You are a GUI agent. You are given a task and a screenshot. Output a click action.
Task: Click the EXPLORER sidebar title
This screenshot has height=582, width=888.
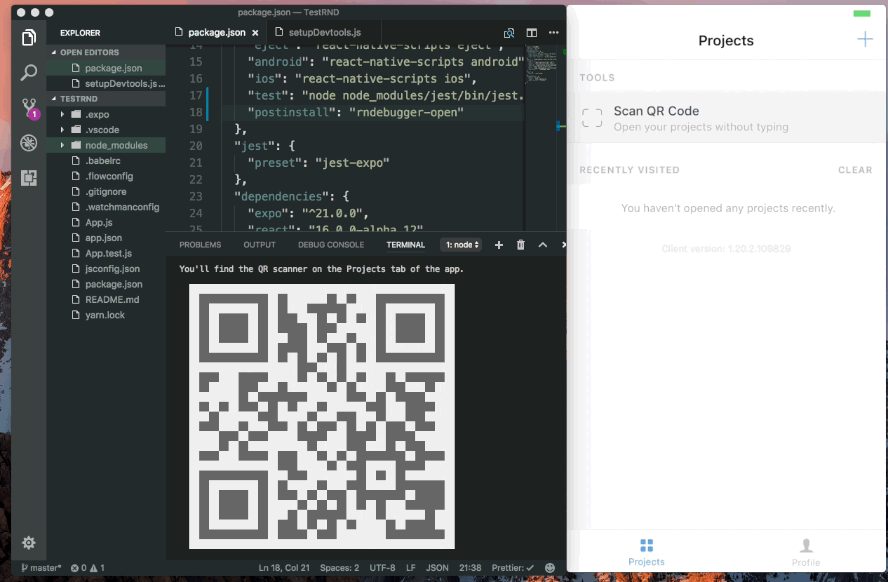coord(80,33)
